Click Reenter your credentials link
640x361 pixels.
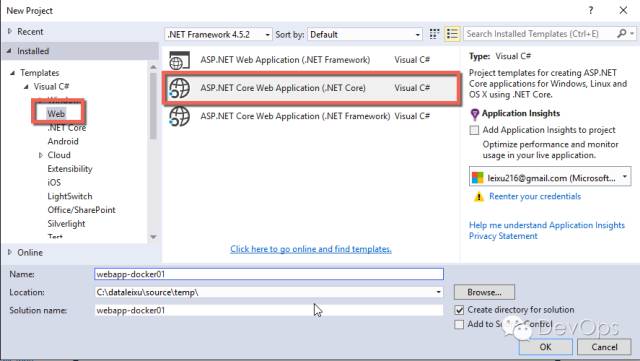(x=535, y=196)
